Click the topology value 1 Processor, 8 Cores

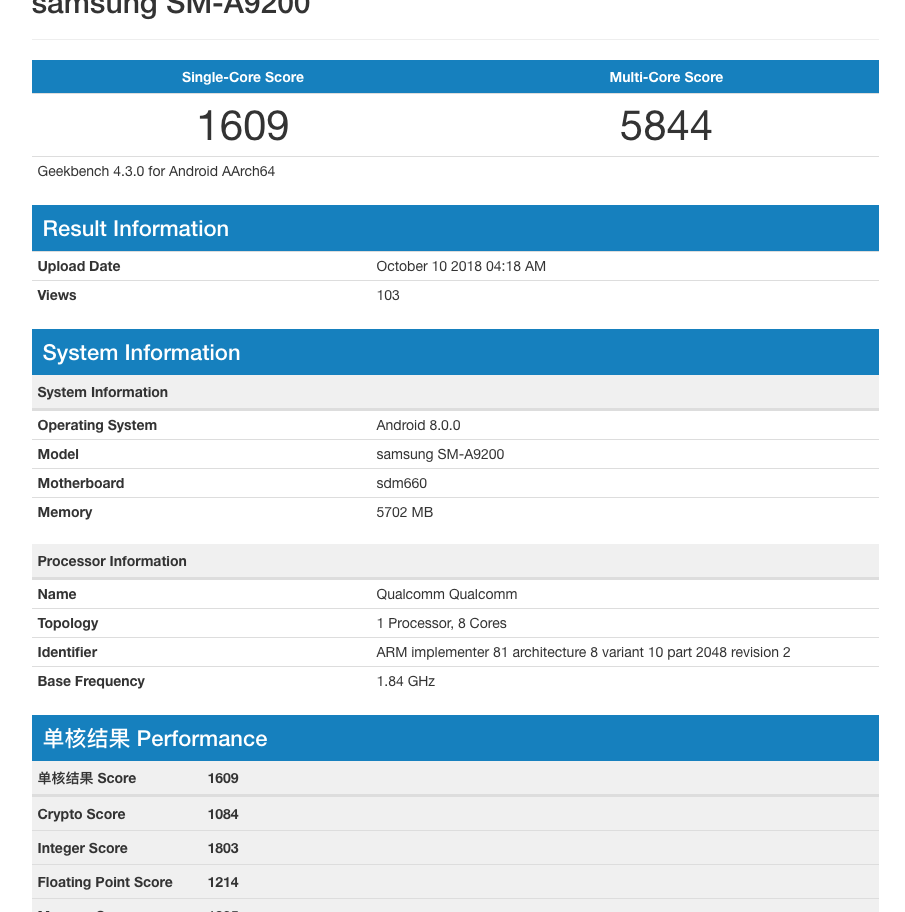pyautogui.click(x=441, y=623)
